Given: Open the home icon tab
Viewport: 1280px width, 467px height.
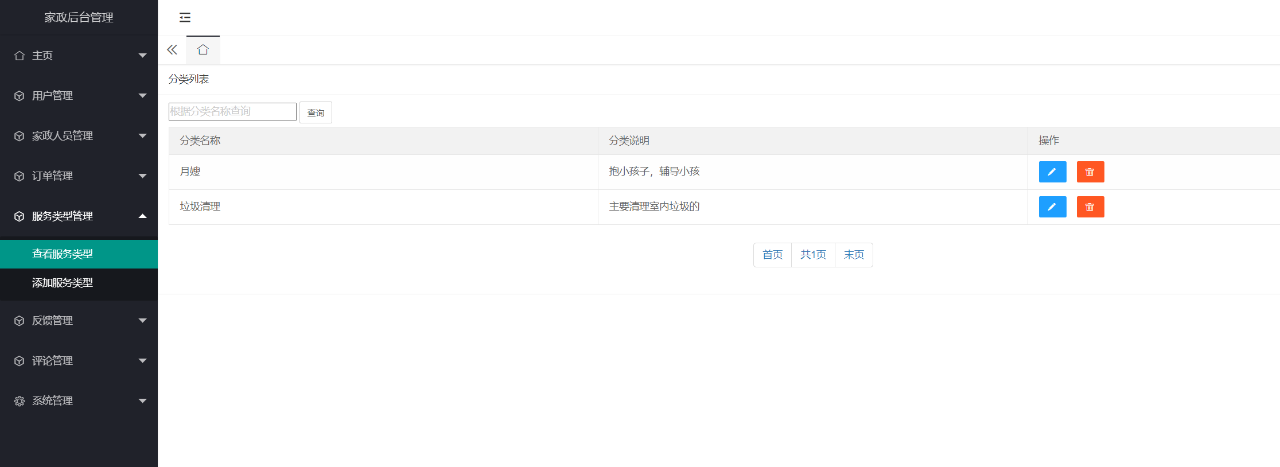Looking at the screenshot, I should (203, 49).
